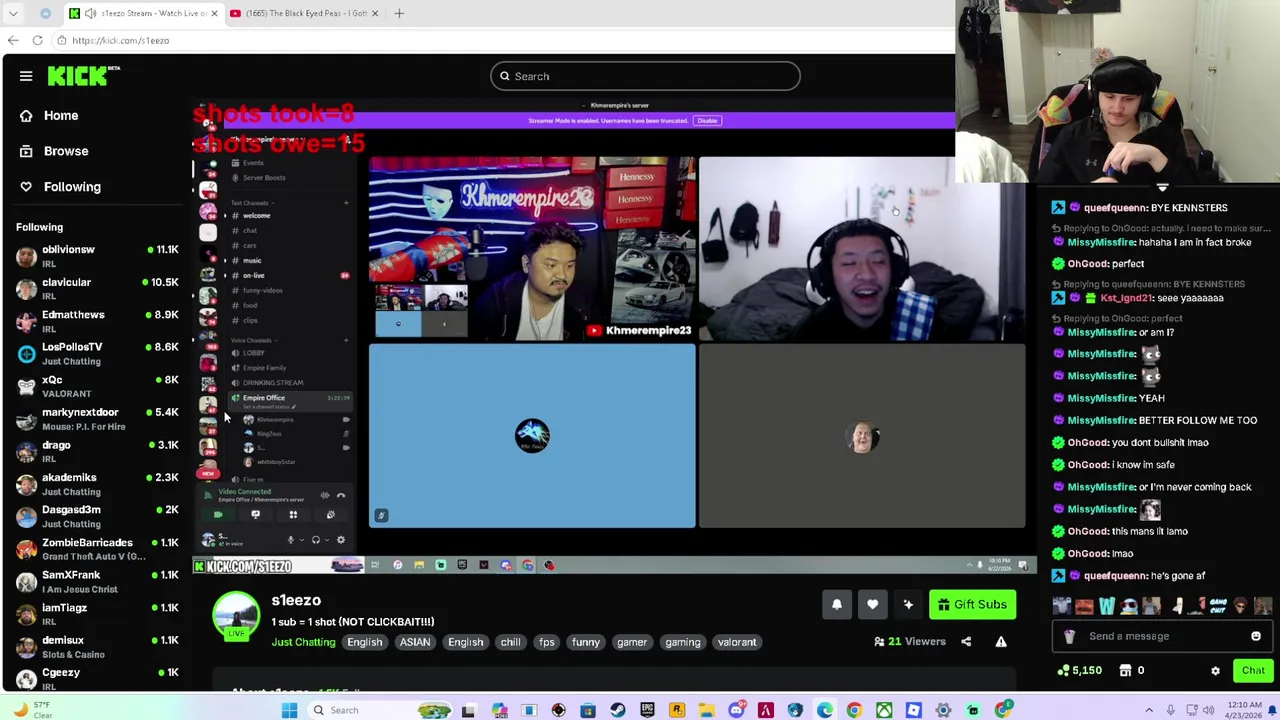Viewport: 1280px width, 720px height.
Task: Go to Home in Kick sidebar
Action: (x=48, y=115)
